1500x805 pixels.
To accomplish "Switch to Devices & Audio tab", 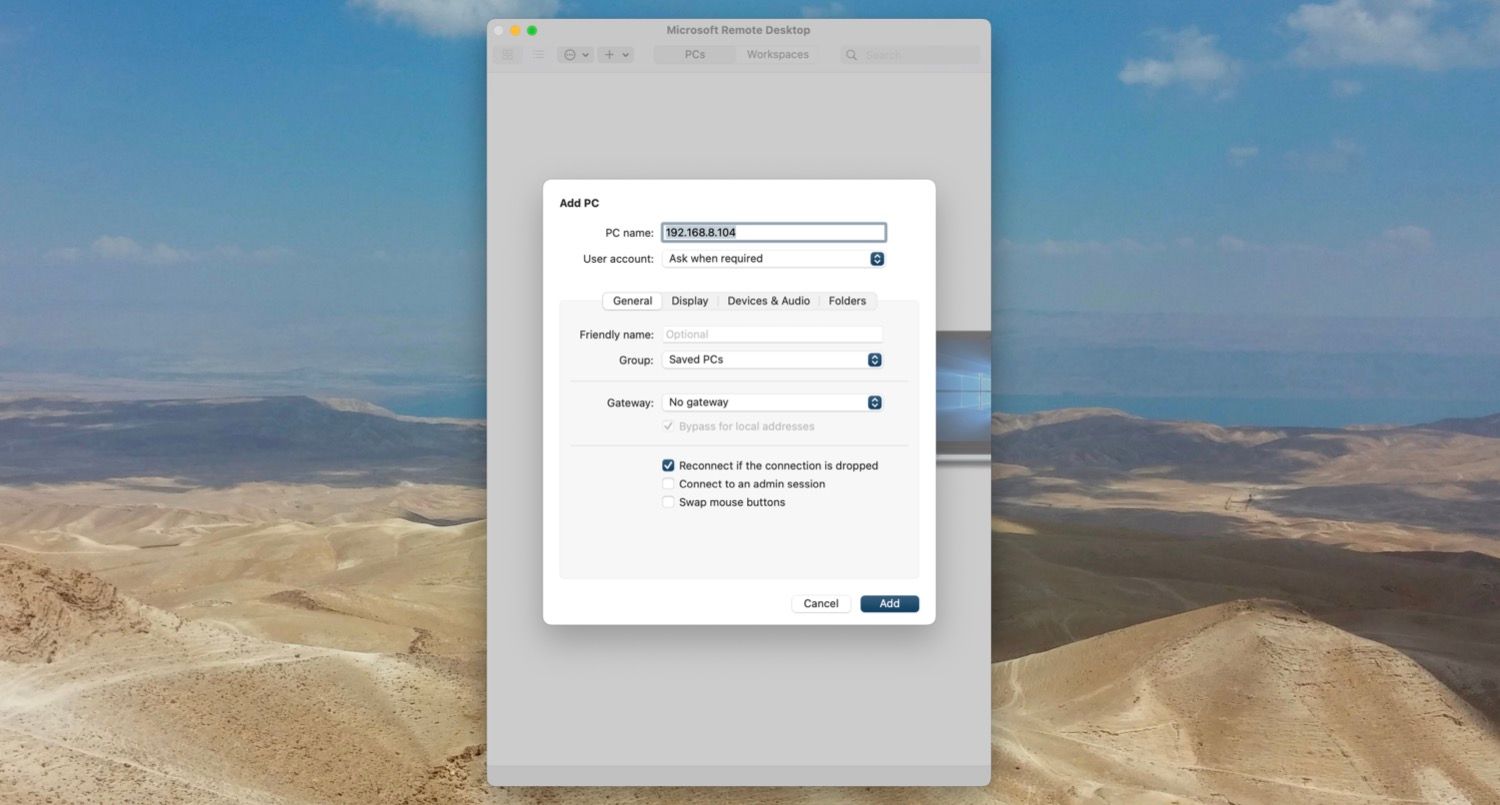I will click(769, 301).
